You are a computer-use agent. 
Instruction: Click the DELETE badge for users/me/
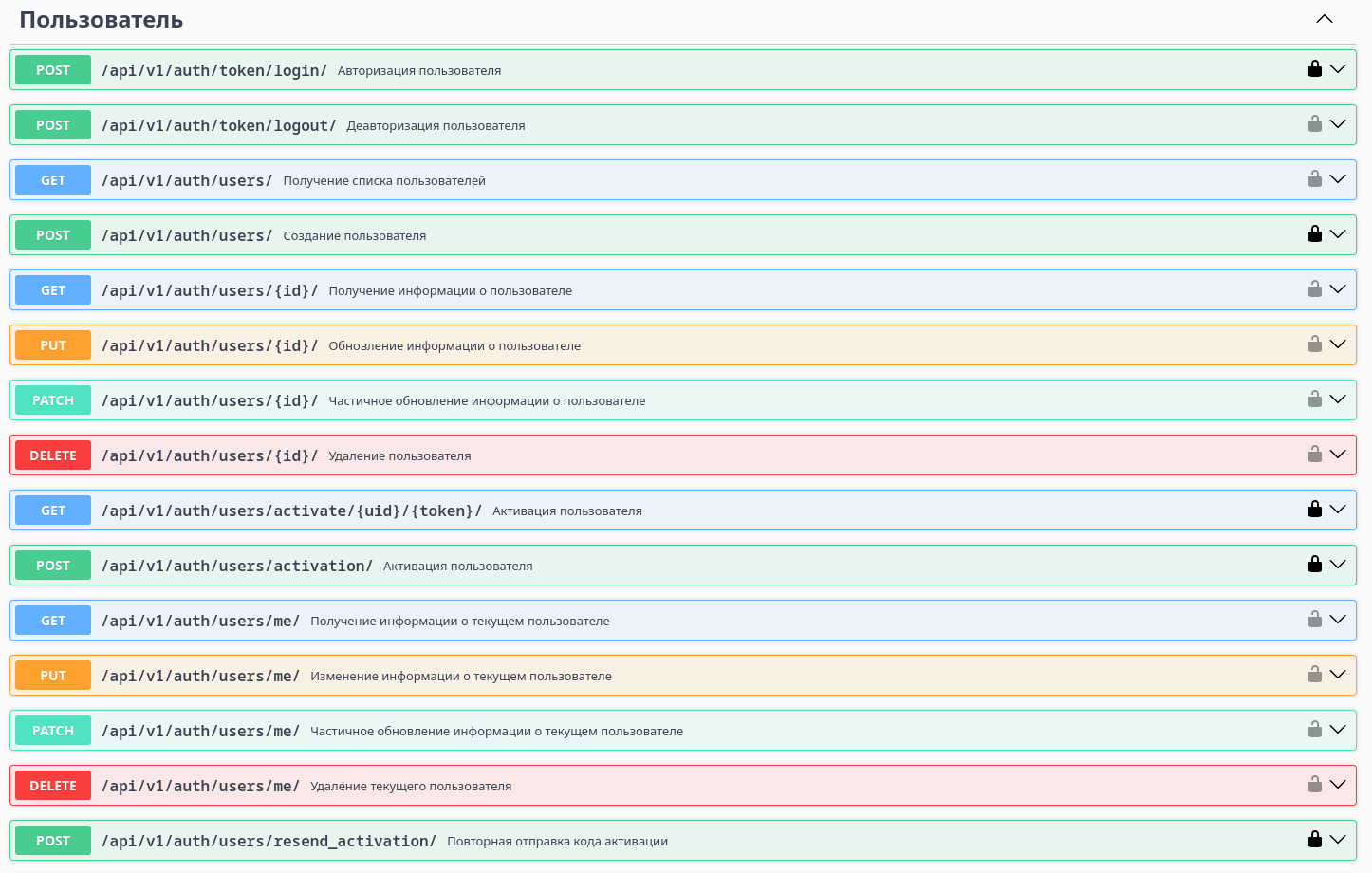click(x=53, y=786)
